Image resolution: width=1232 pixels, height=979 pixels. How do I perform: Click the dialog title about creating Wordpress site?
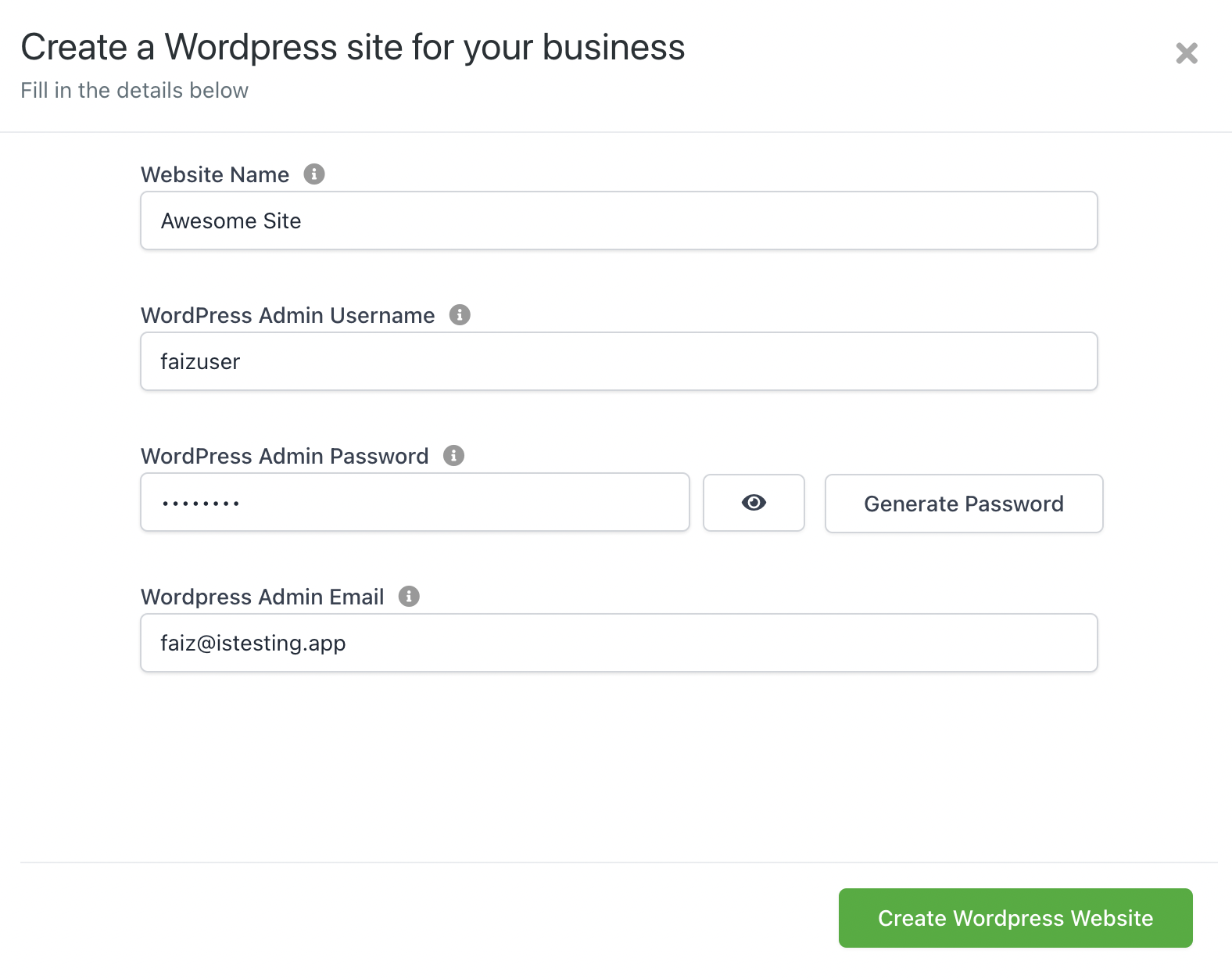point(353,47)
